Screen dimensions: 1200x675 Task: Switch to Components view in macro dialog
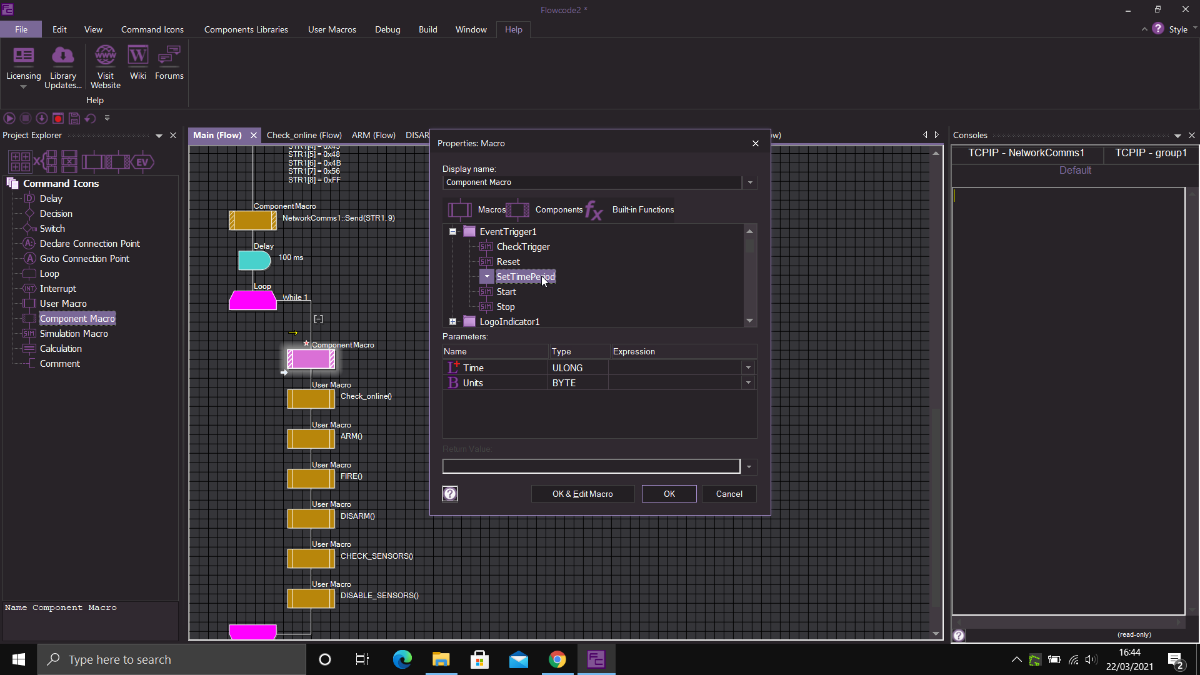518,210
